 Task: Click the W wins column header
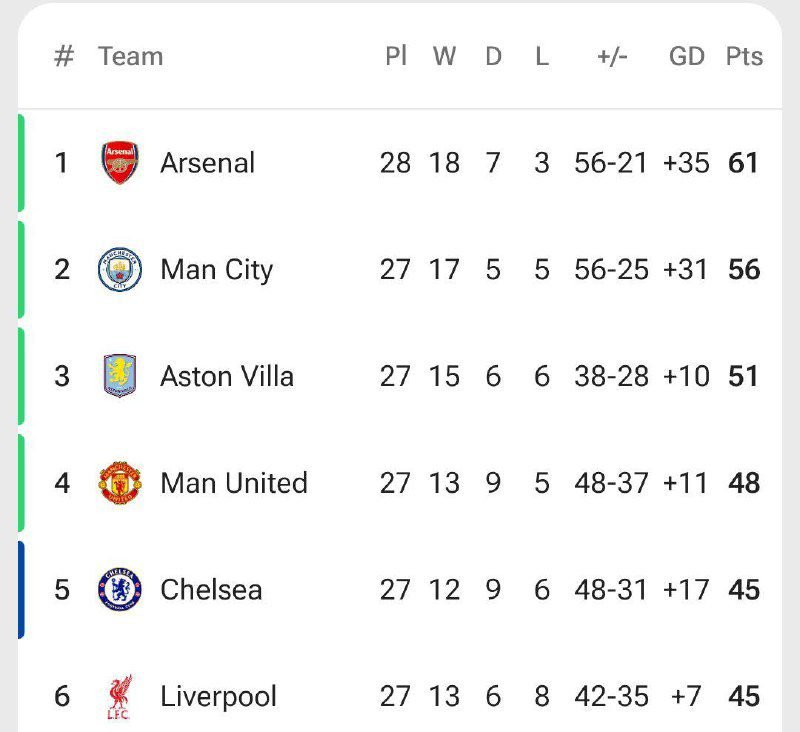[x=444, y=56]
